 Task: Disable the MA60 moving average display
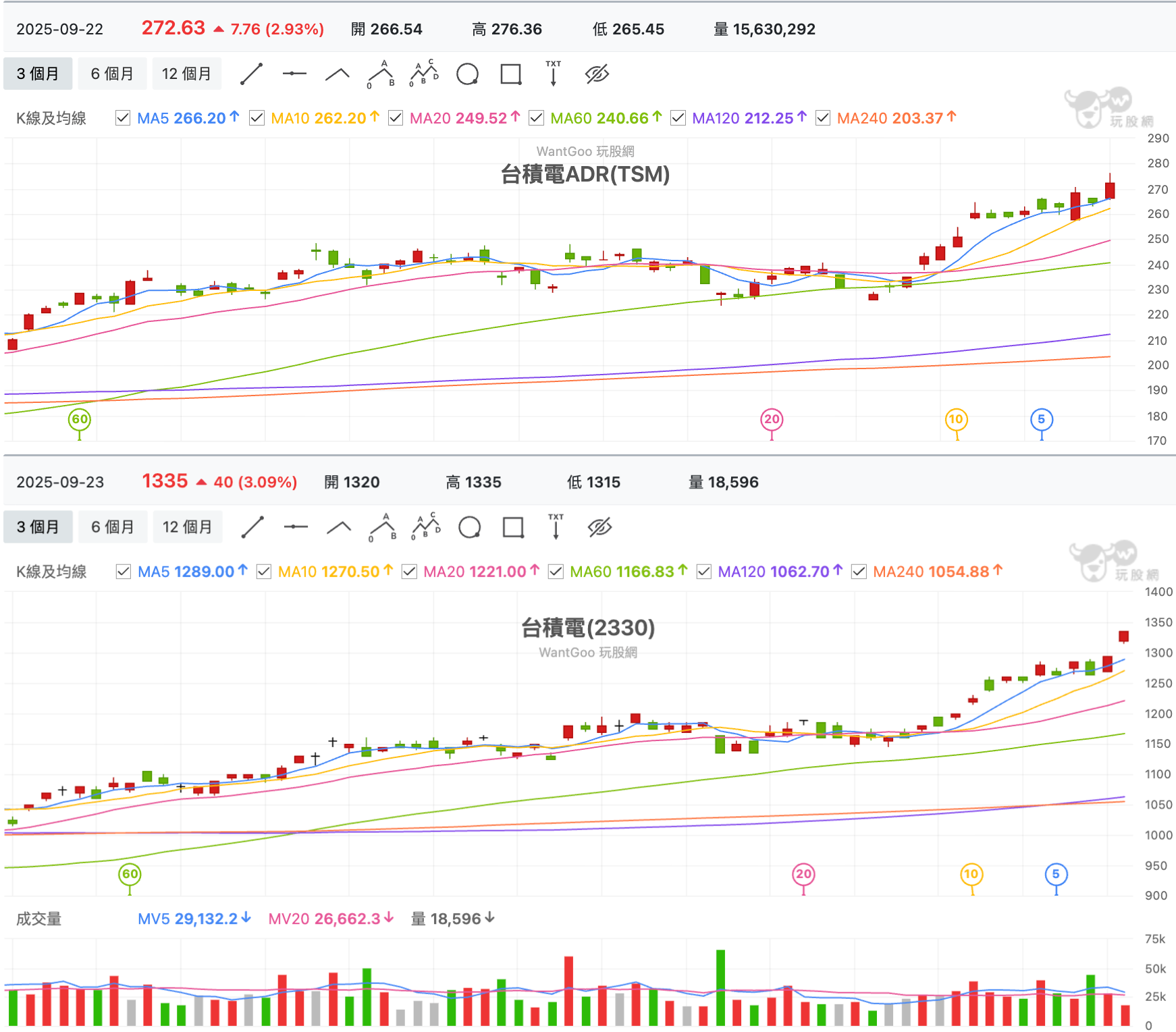pos(537,118)
